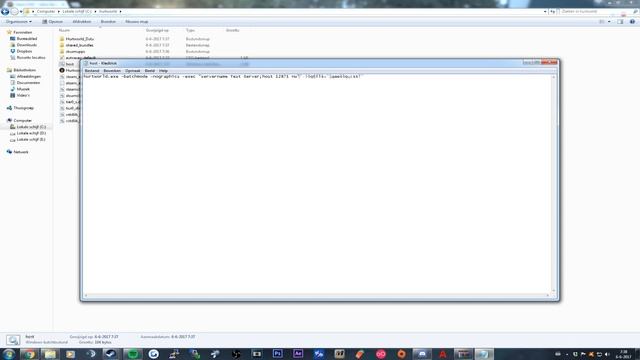Click the Nieuwe map toolbar button

click(137, 22)
